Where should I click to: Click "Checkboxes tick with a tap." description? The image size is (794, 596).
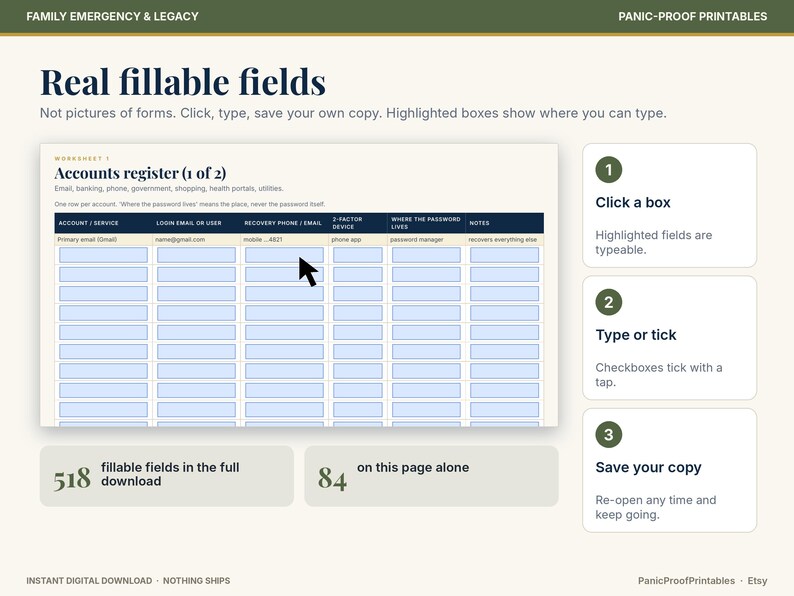pyautogui.click(x=658, y=375)
